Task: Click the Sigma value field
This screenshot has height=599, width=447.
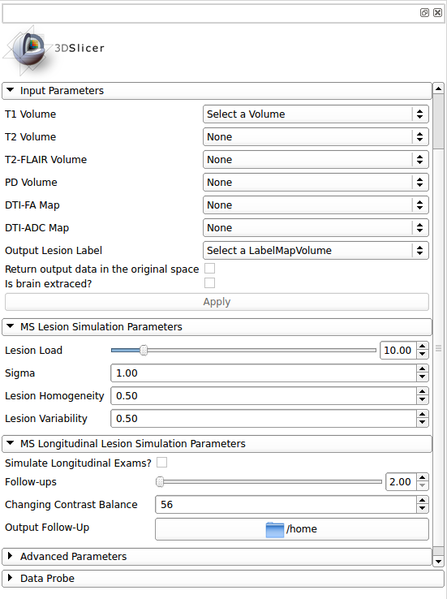Action: point(264,373)
